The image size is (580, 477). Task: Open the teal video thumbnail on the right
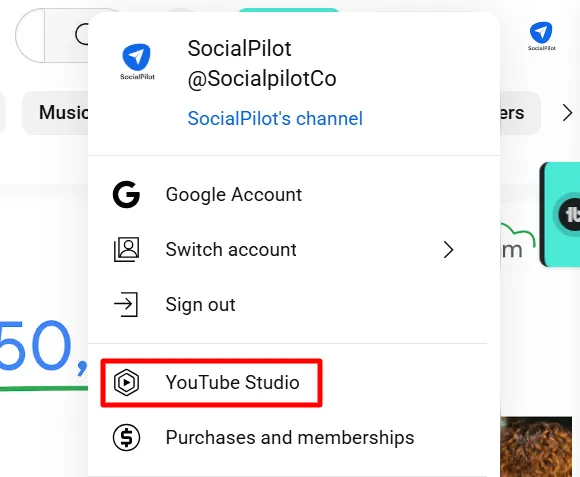click(560, 214)
